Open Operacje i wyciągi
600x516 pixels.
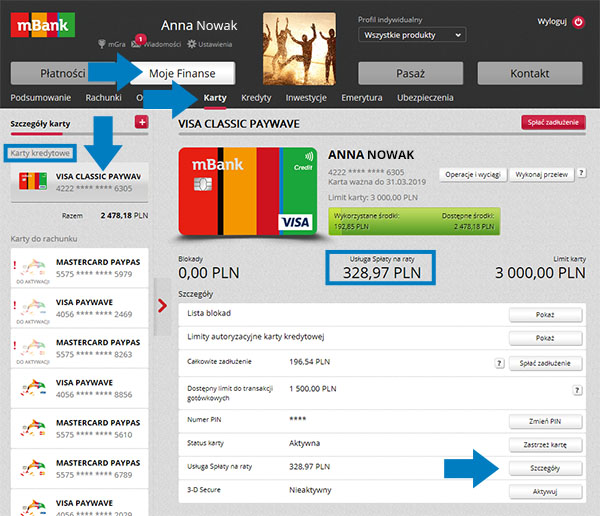click(x=473, y=175)
